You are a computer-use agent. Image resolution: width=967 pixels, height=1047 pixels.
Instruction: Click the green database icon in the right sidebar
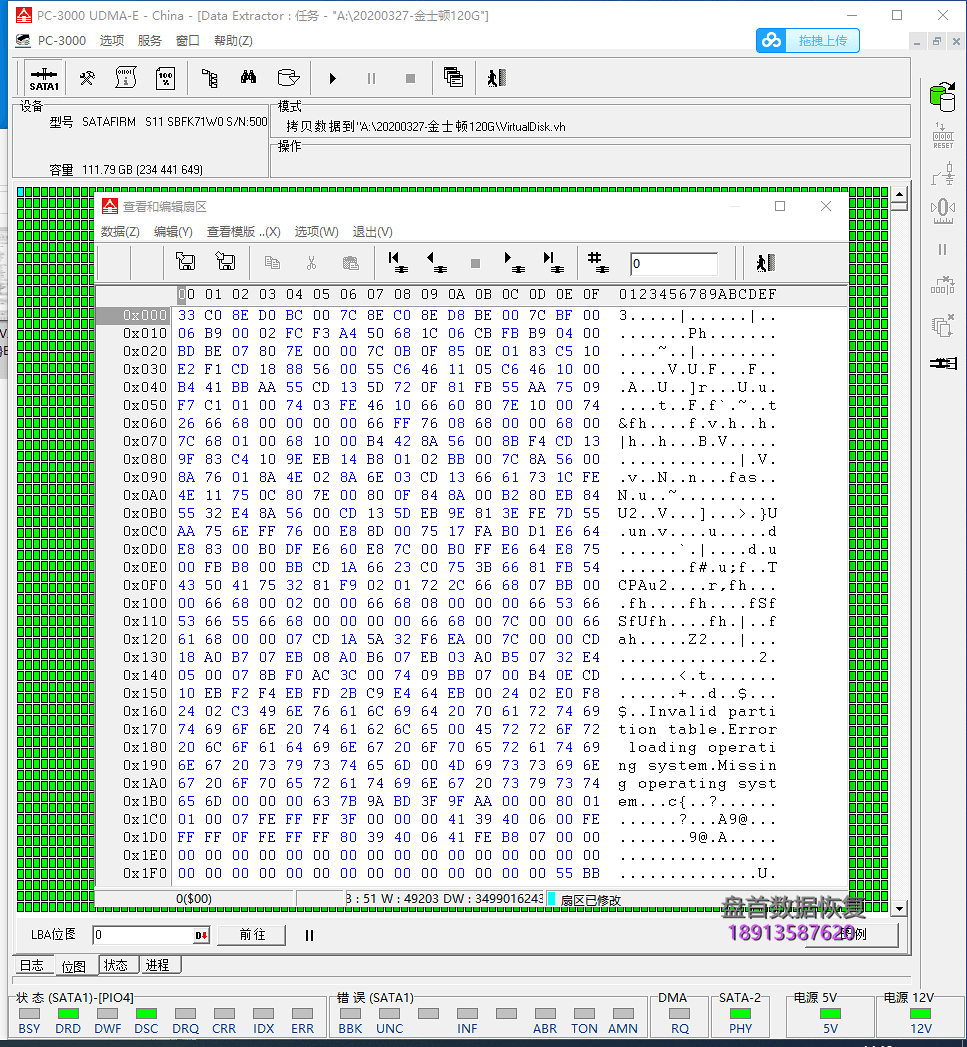pos(942,97)
